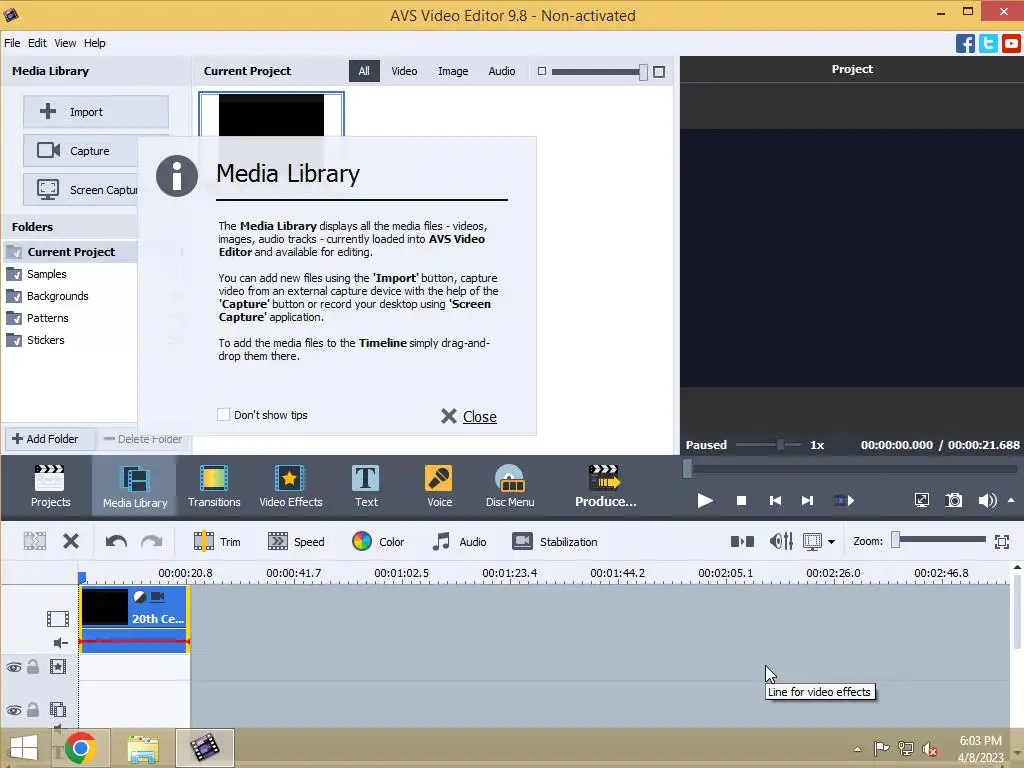Close the Media Library tip

pyautogui.click(x=469, y=416)
